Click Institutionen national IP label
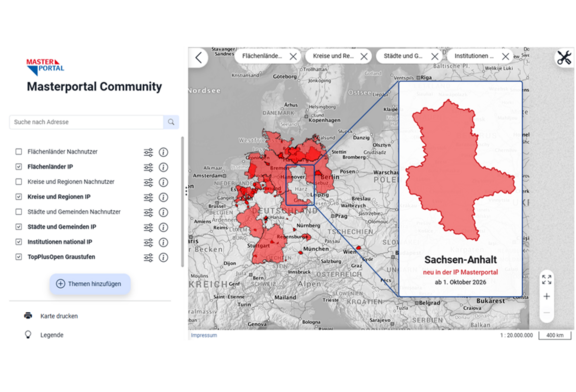 click(x=60, y=242)
